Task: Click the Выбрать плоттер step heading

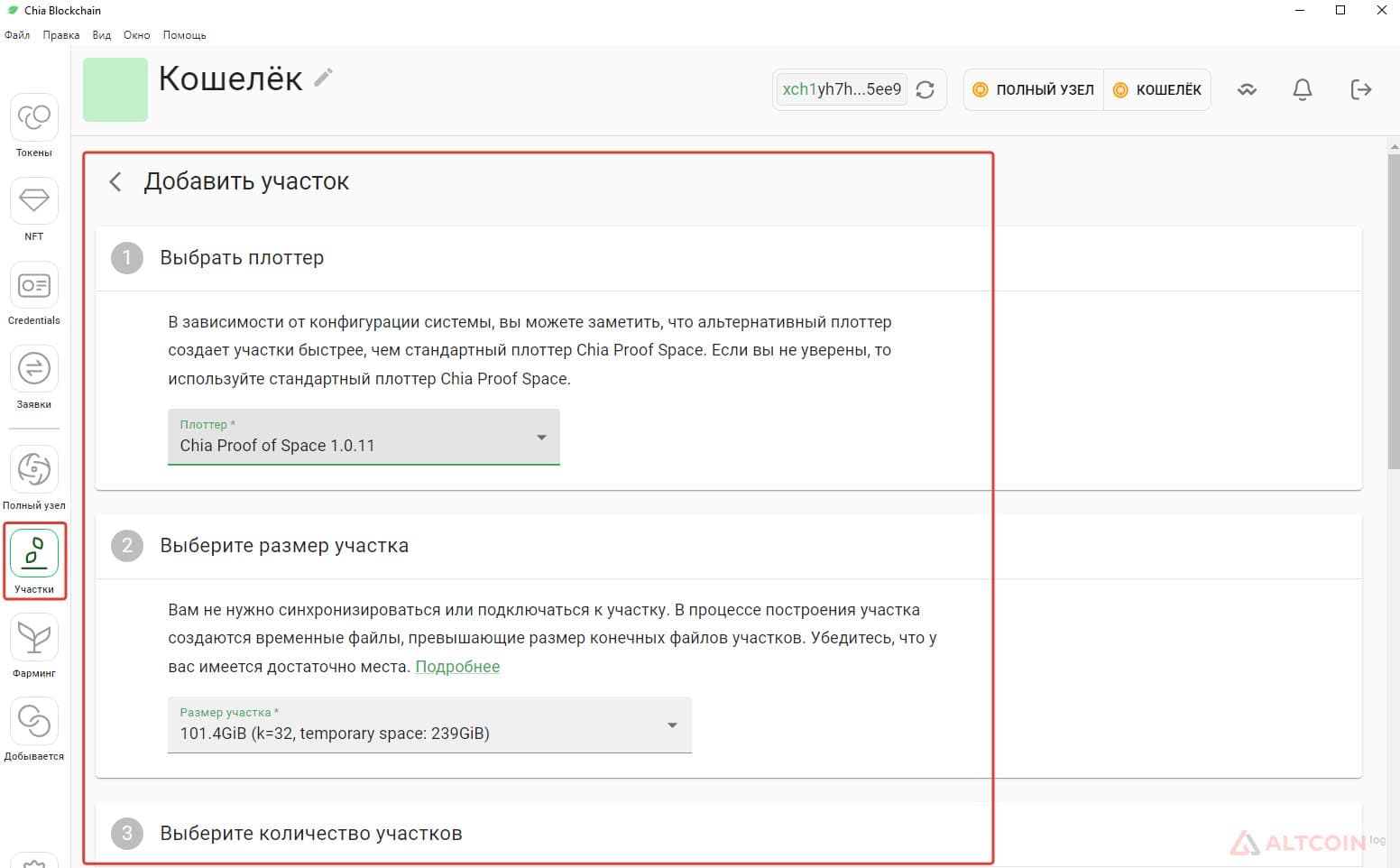Action: [242, 258]
